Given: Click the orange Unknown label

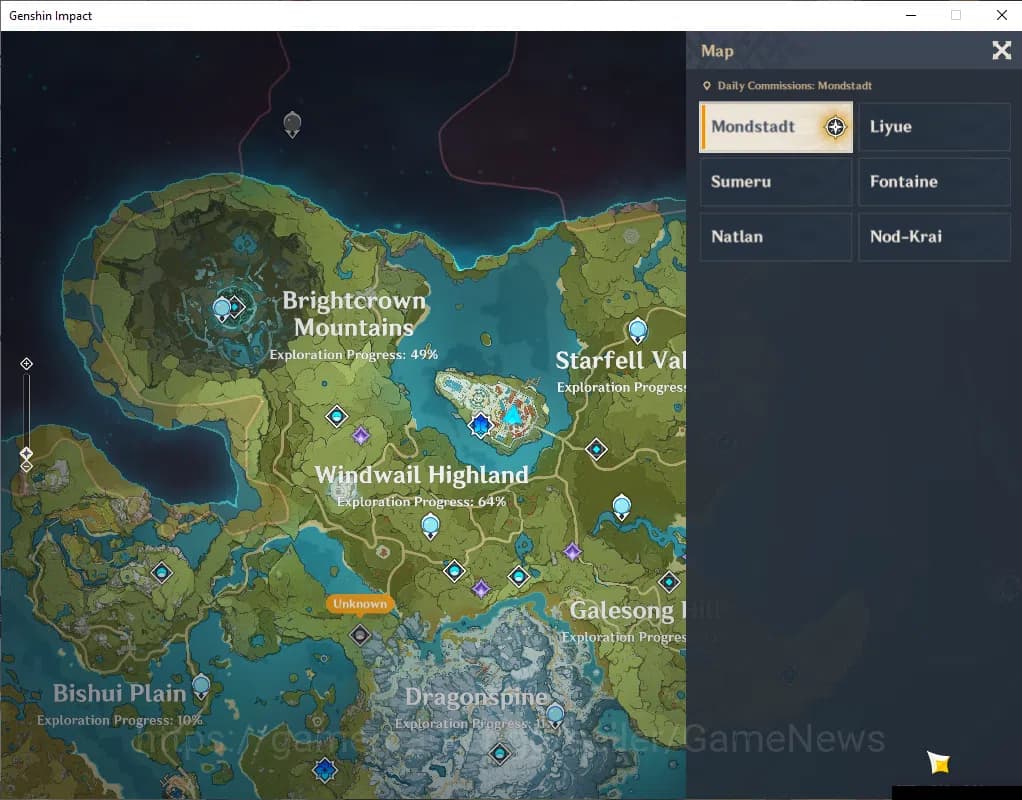Looking at the screenshot, I should point(360,604).
